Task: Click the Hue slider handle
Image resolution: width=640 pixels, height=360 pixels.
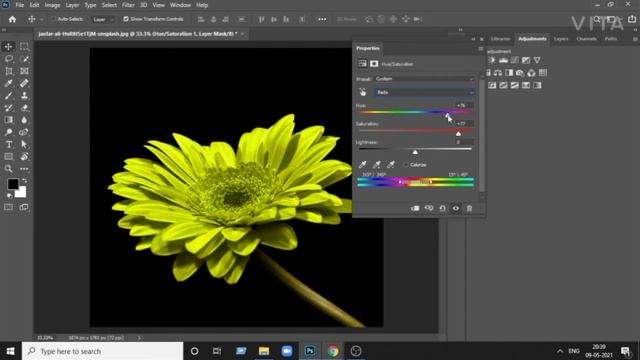Action: [447, 116]
